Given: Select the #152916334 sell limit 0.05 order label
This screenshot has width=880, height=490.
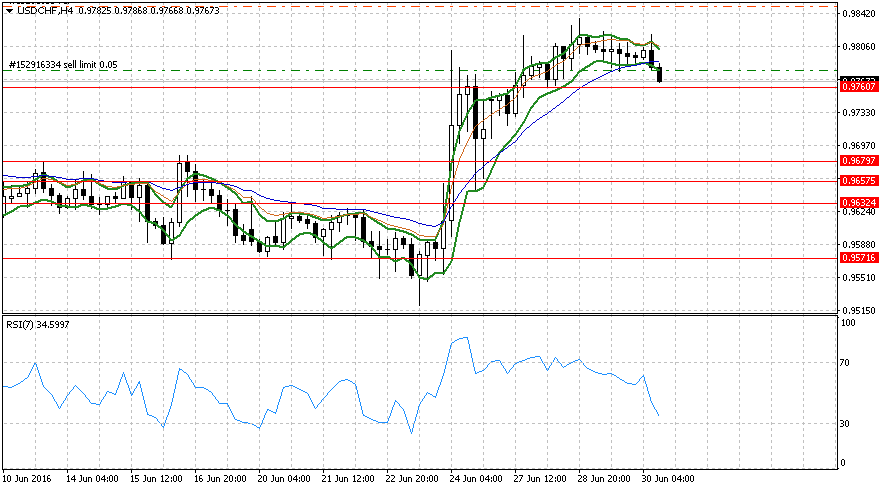Looking at the screenshot, I should click(x=63, y=65).
